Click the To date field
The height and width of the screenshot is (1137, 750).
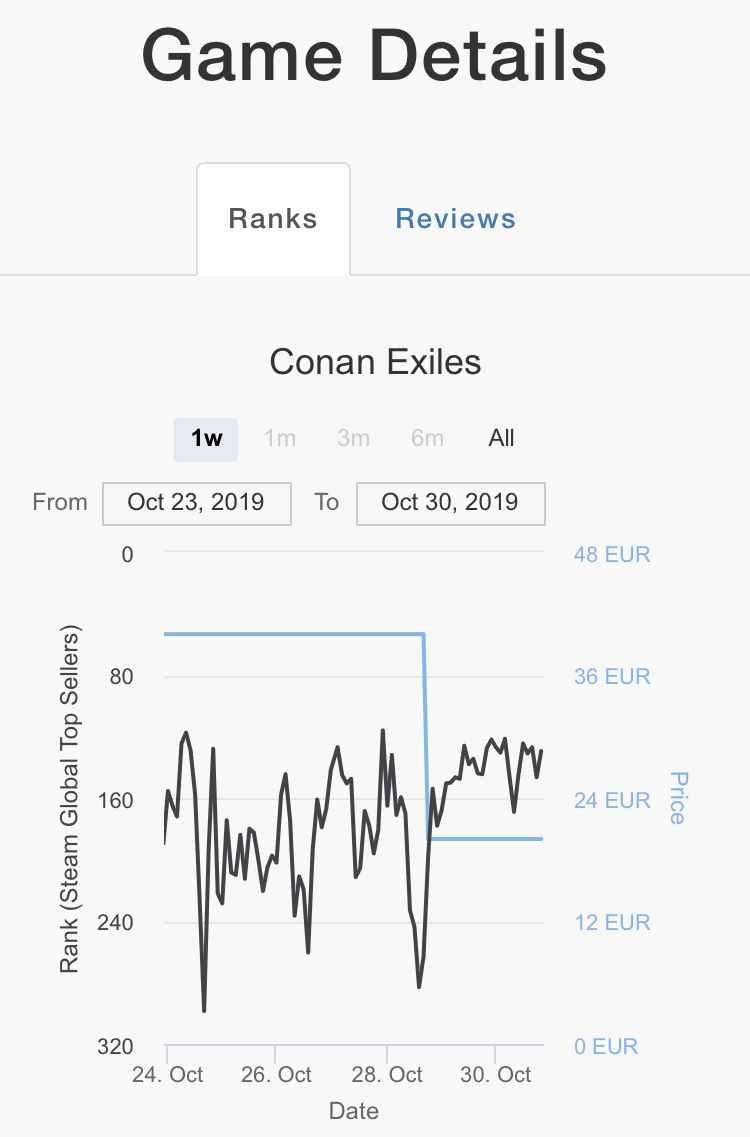click(x=450, y=502)
